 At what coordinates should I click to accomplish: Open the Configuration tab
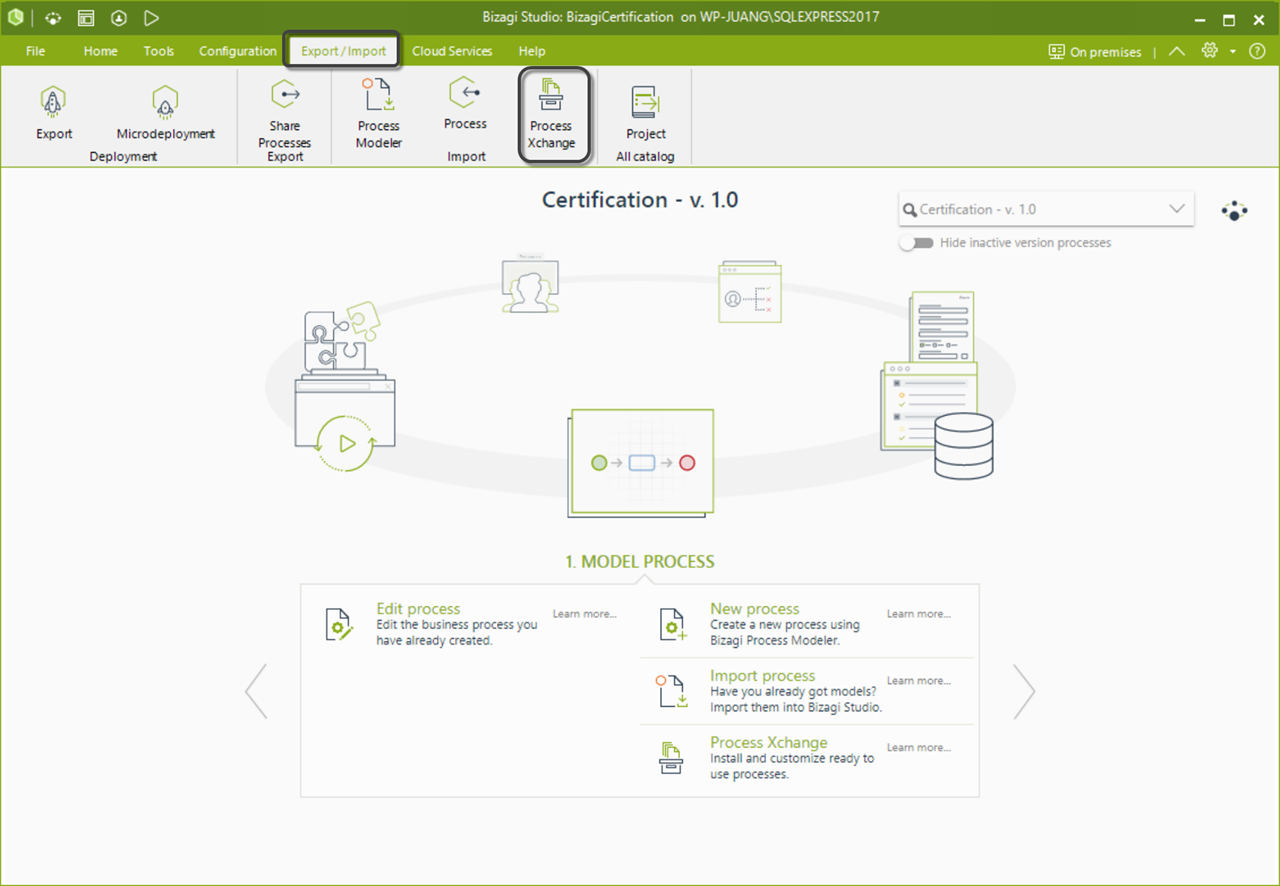point(238,51)
